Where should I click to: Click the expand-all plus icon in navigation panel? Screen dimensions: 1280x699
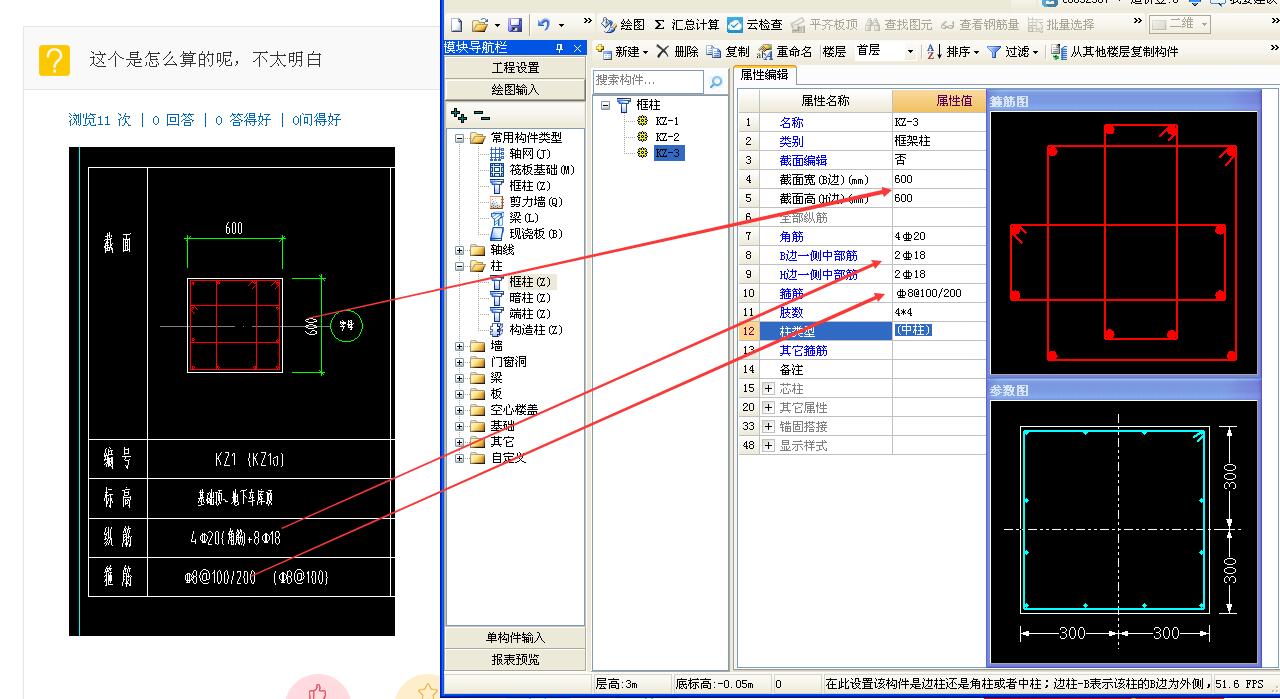pos(459,115)
